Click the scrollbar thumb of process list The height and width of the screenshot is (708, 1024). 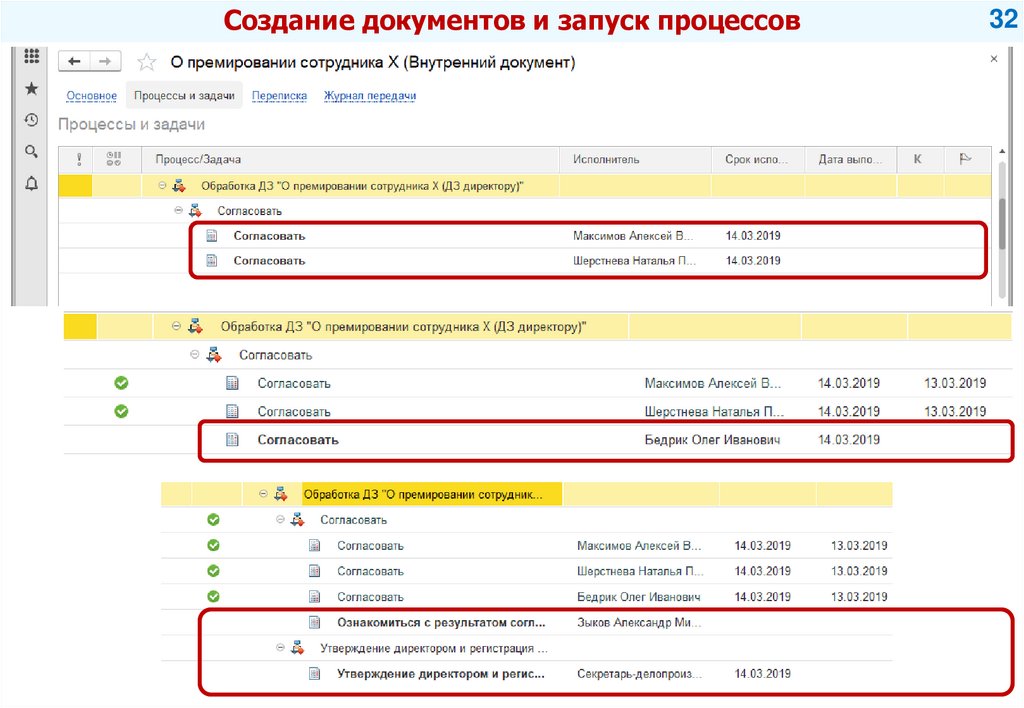(x=1002, y=222)
